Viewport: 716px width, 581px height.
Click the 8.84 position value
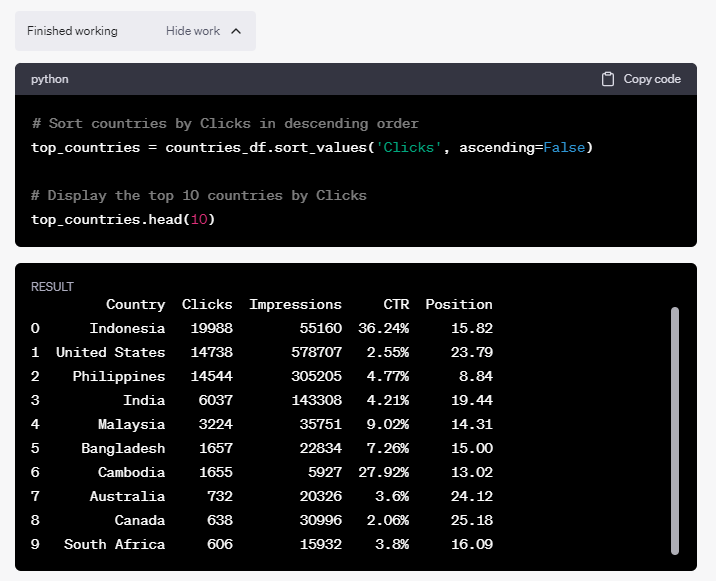click(476, 376)
